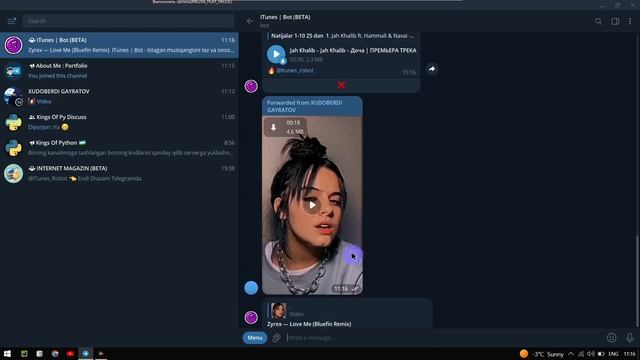Go back with the chat header arrow
Screen dimensions: 640x360
[250, 21]
